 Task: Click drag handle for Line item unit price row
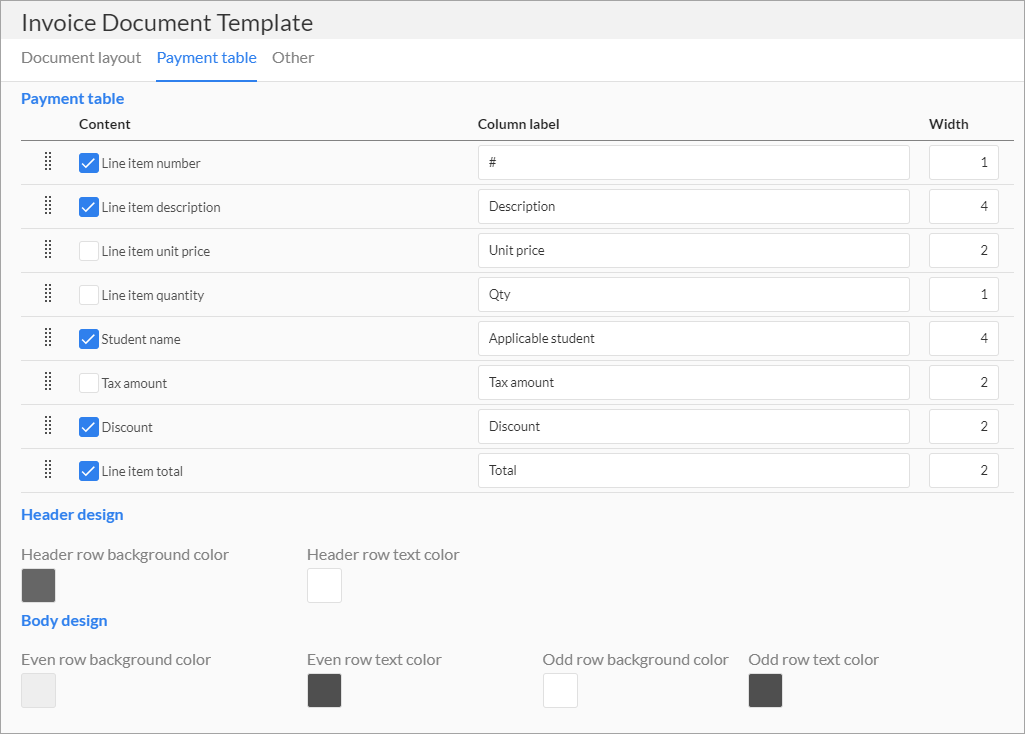click(48, 249)
